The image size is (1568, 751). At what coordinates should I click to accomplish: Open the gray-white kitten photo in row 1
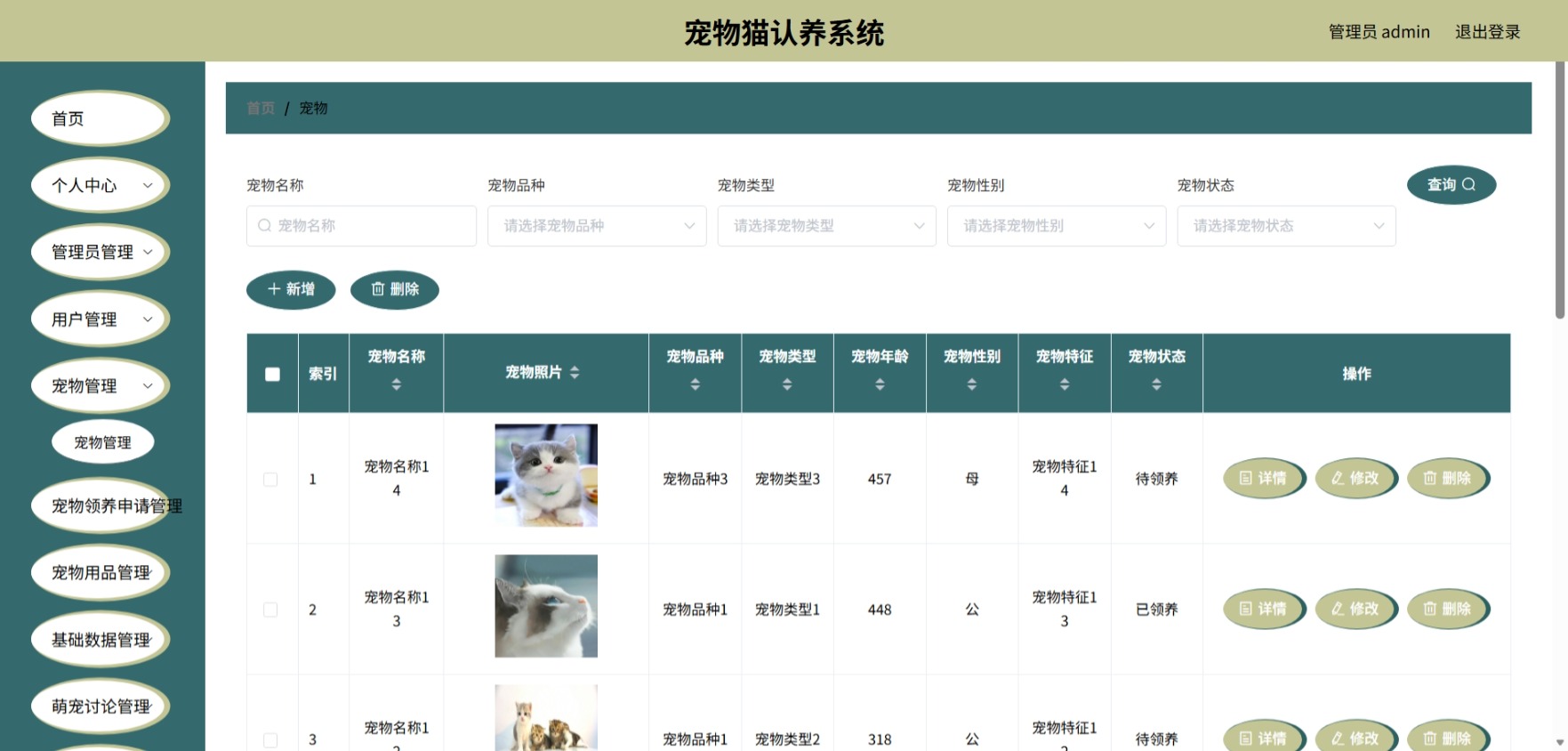546,475
